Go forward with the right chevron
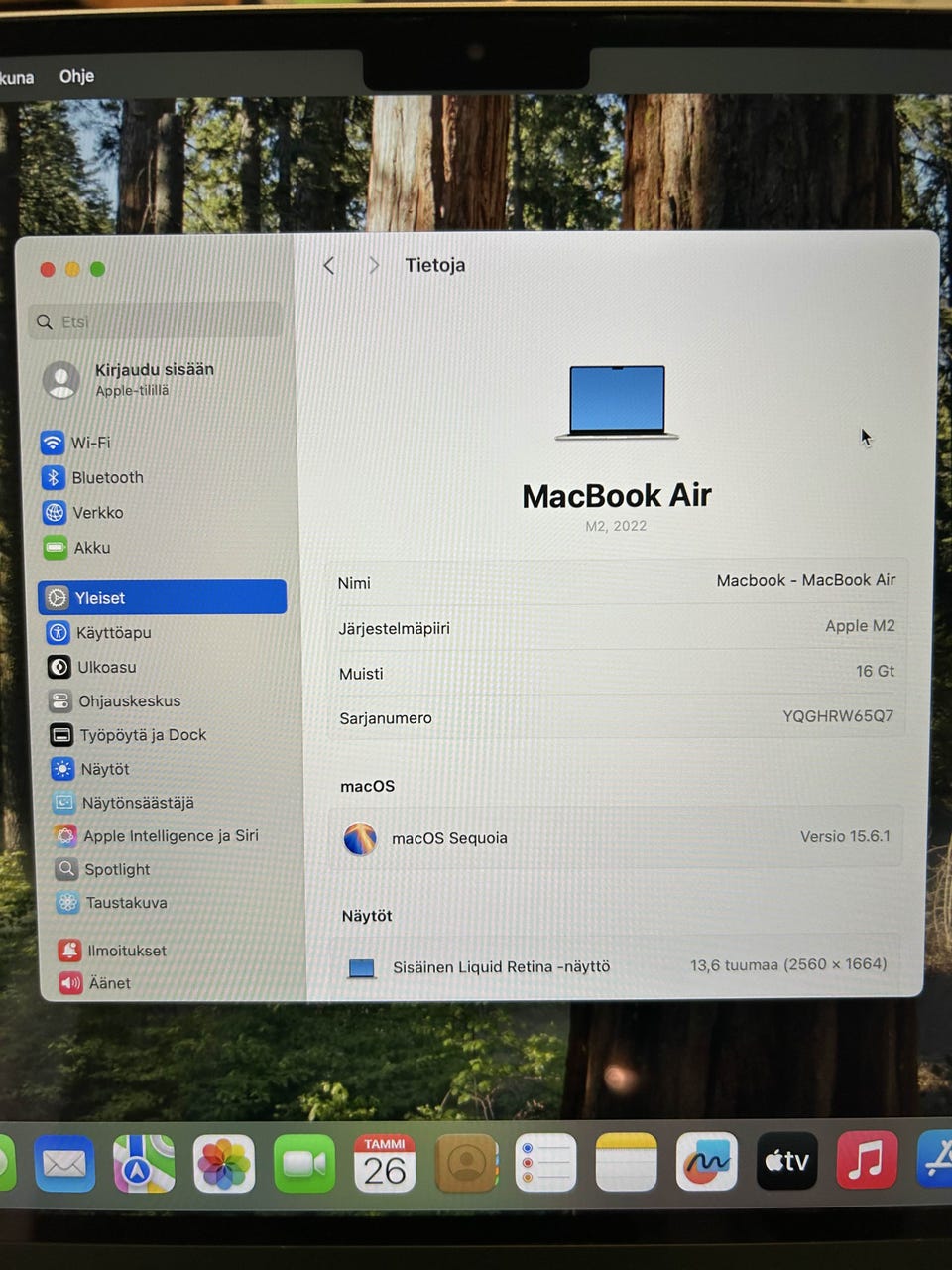The image size is (952, 1270). [373, 265]
